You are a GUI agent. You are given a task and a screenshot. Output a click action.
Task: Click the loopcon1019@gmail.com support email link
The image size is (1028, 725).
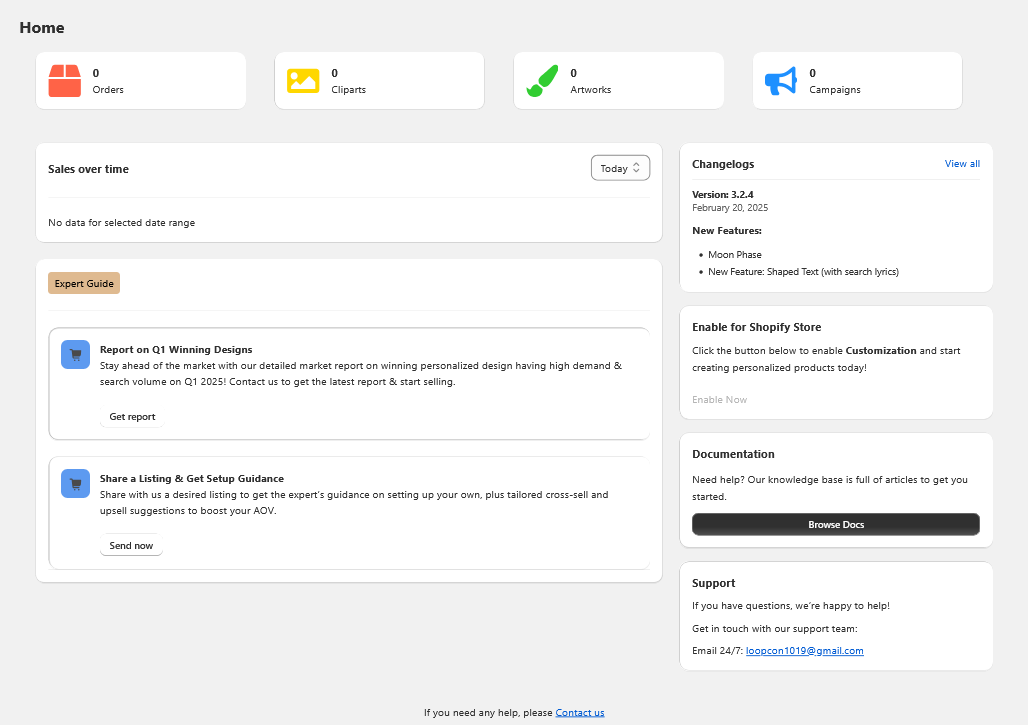pos(804,650)
